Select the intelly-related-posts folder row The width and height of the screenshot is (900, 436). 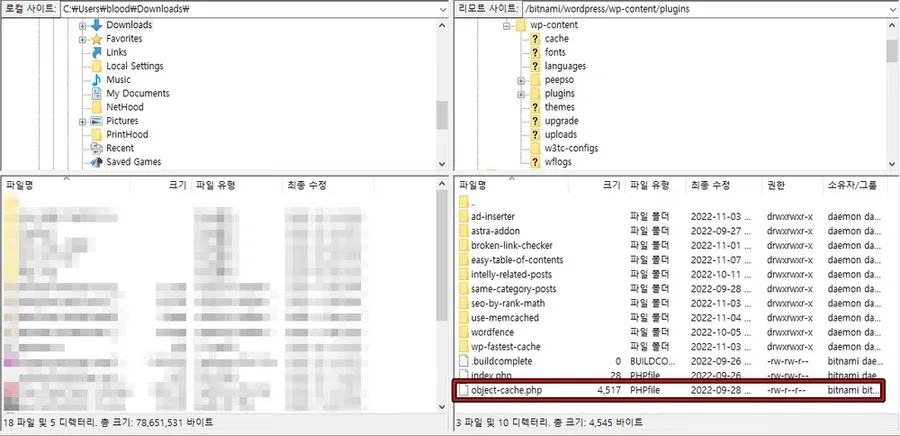click(x=670, y=274)
